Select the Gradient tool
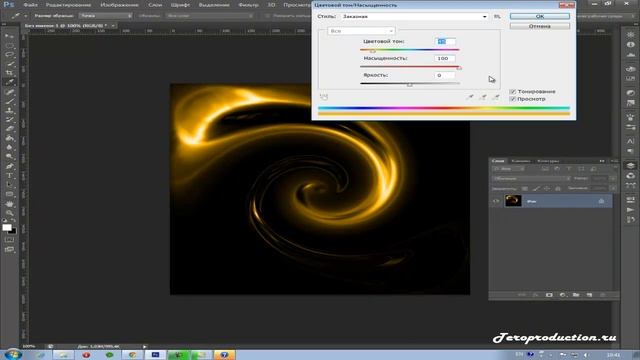 [9, 138]
